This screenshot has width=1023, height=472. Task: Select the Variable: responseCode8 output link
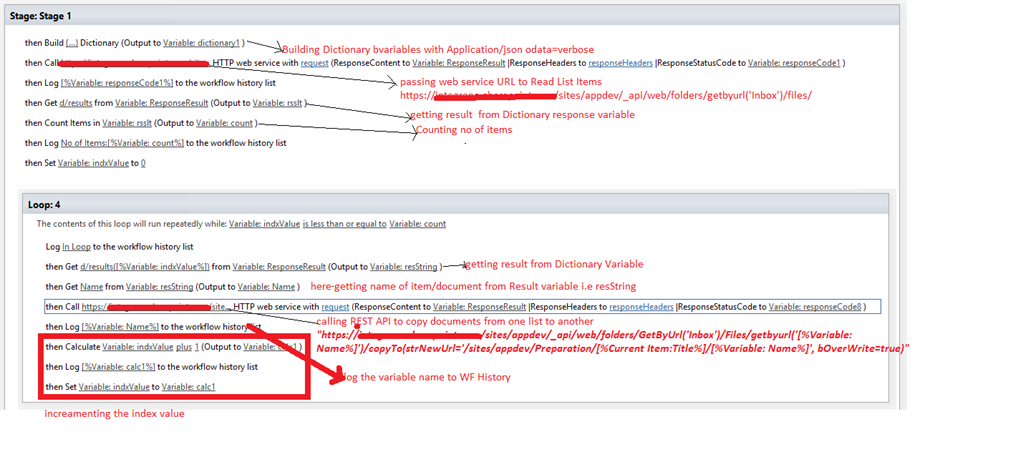point(815,306)
